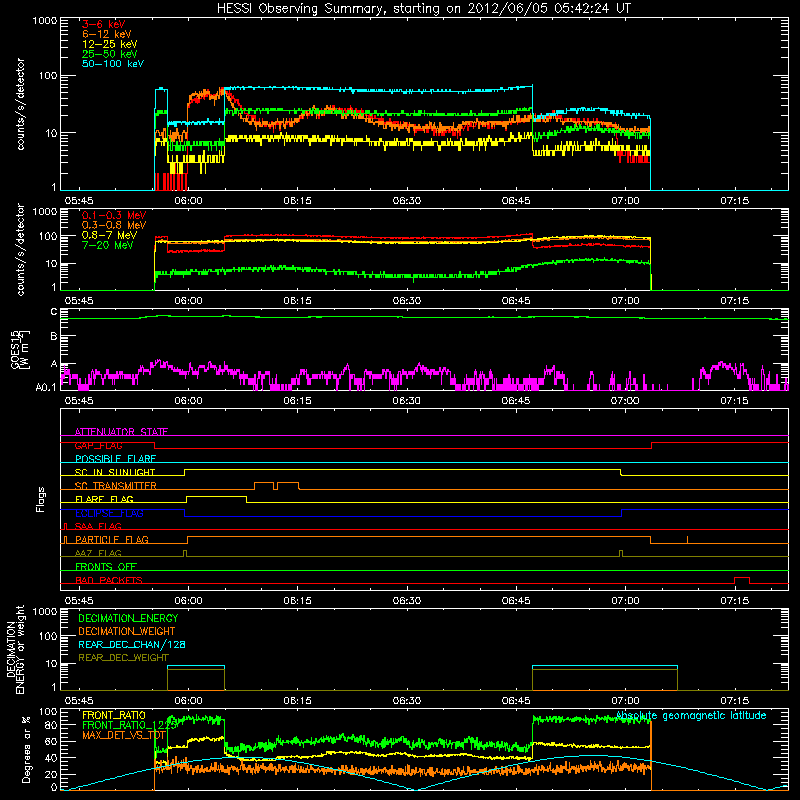Click 07:00 tick under the GOES plot
800x800 pixels.
(x=625, y=401)
